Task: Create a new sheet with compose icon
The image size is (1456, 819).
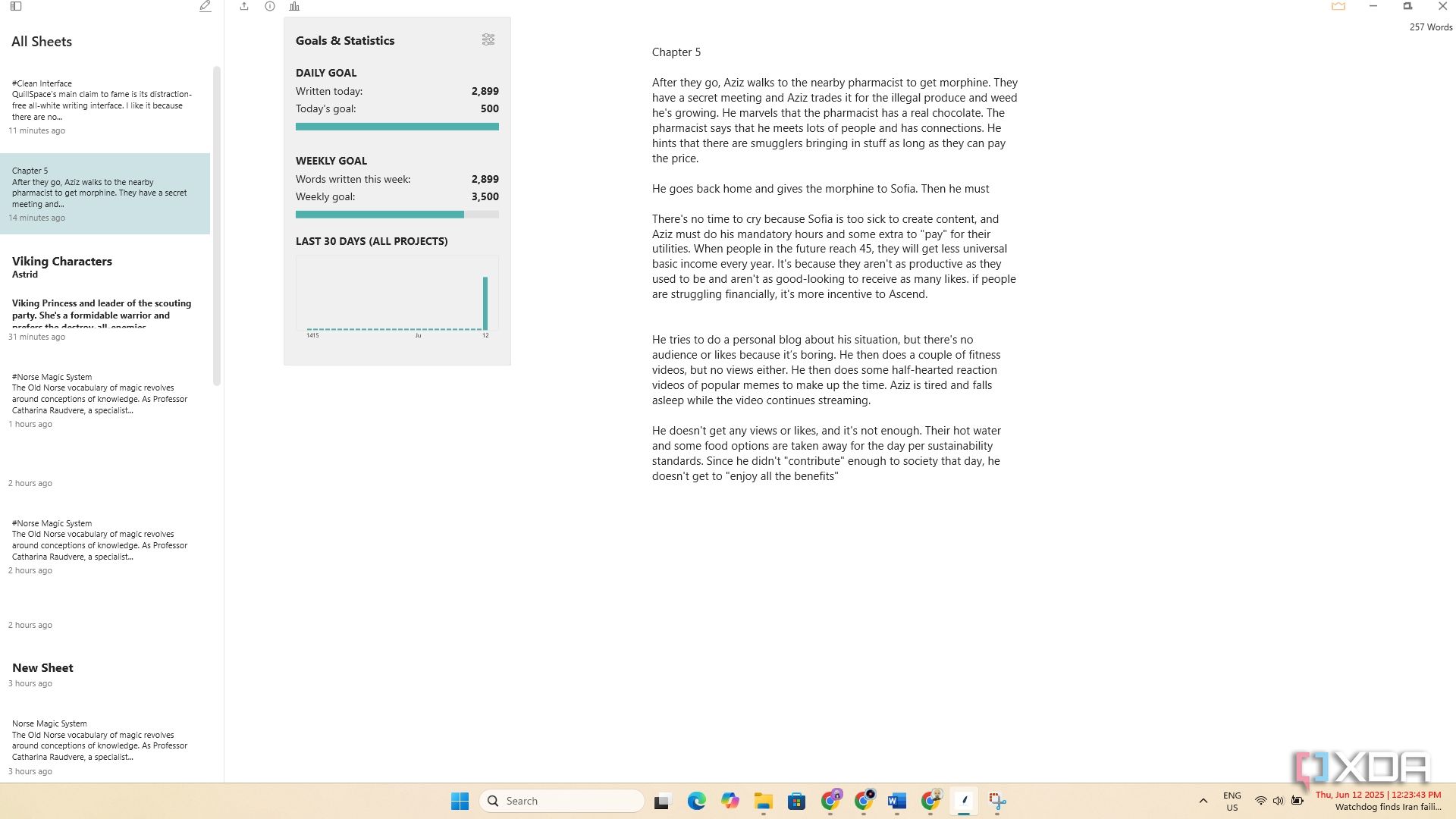Action: (x=205, y=6)
